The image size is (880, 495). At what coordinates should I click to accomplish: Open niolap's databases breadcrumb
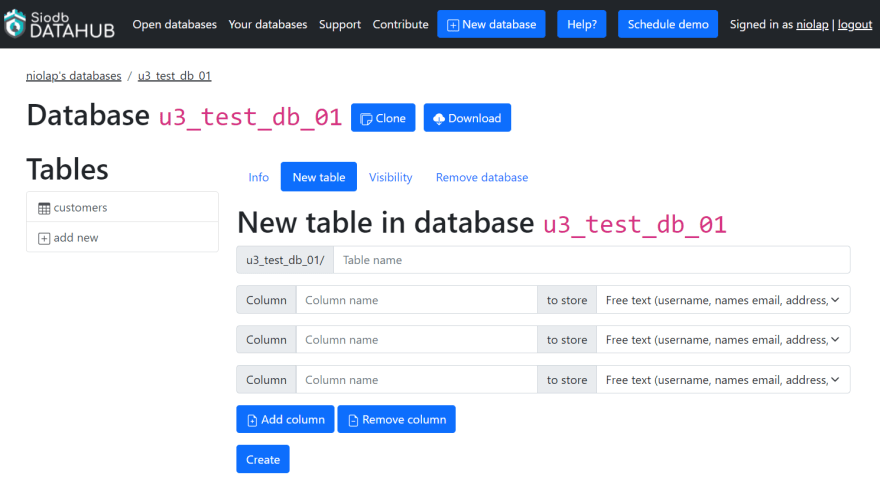pyautogui.click(x=74, y=76)
